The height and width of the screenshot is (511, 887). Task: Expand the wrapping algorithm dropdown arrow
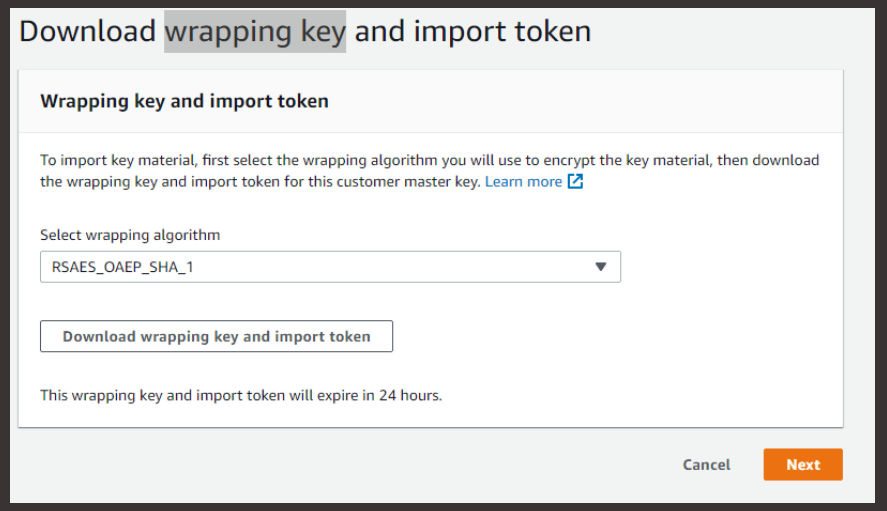coord(601,267)
